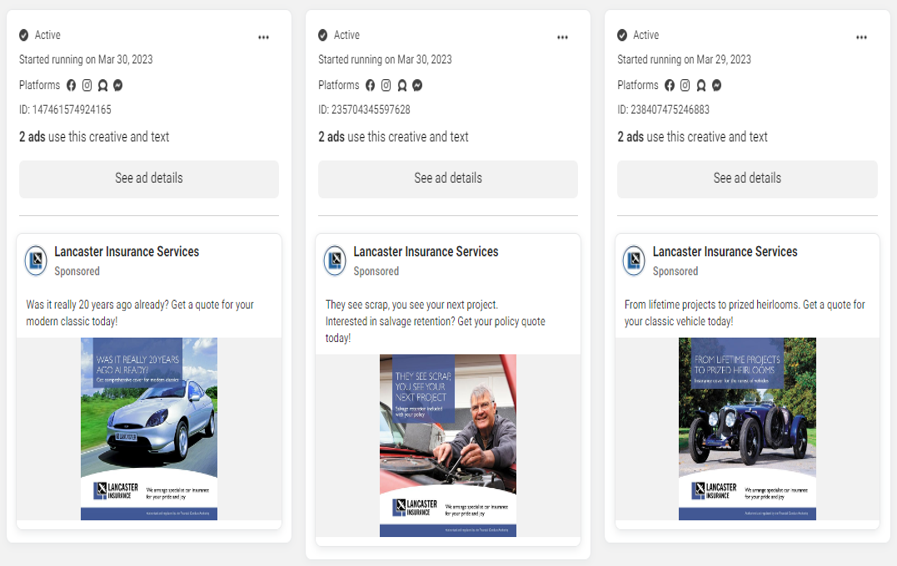Click the Audience Network icon on ad 235704345597628
Viewport: 897px width, 566px height.
point(402,85)
